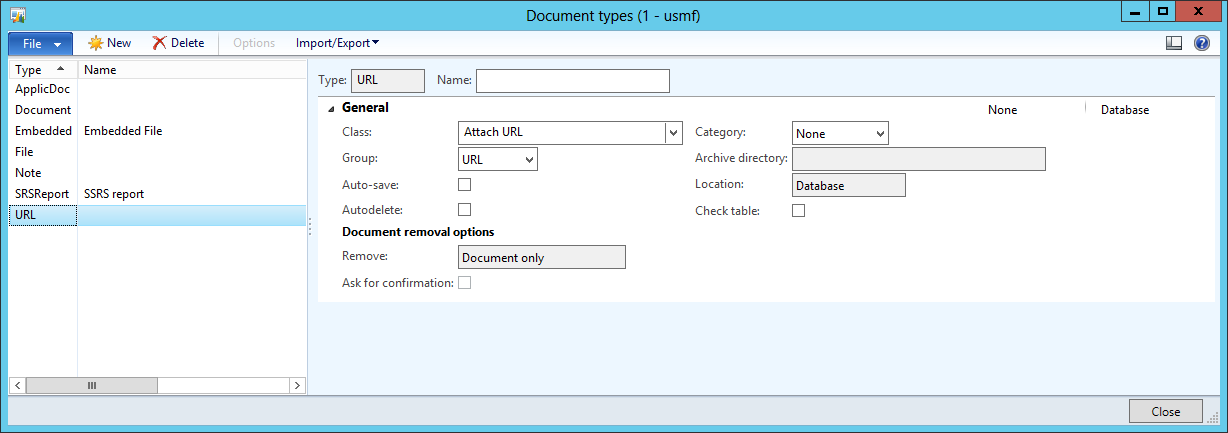
Task: Expand the Group dropdown set to URL
Action: pos(529,159)
